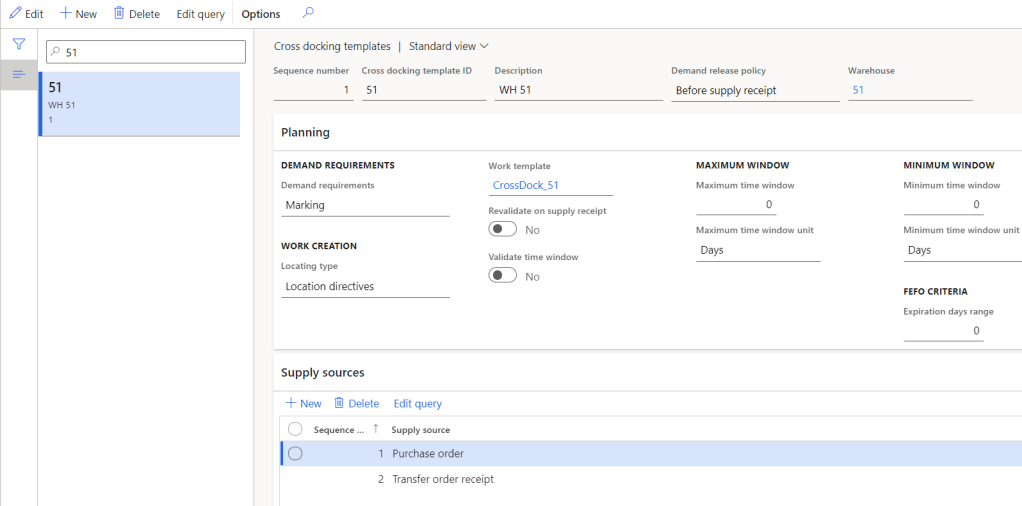Open the filter funnel icon in sidebar
Image resolution: width=1022 pixels, height=506 pixels.
click(18, 44)
